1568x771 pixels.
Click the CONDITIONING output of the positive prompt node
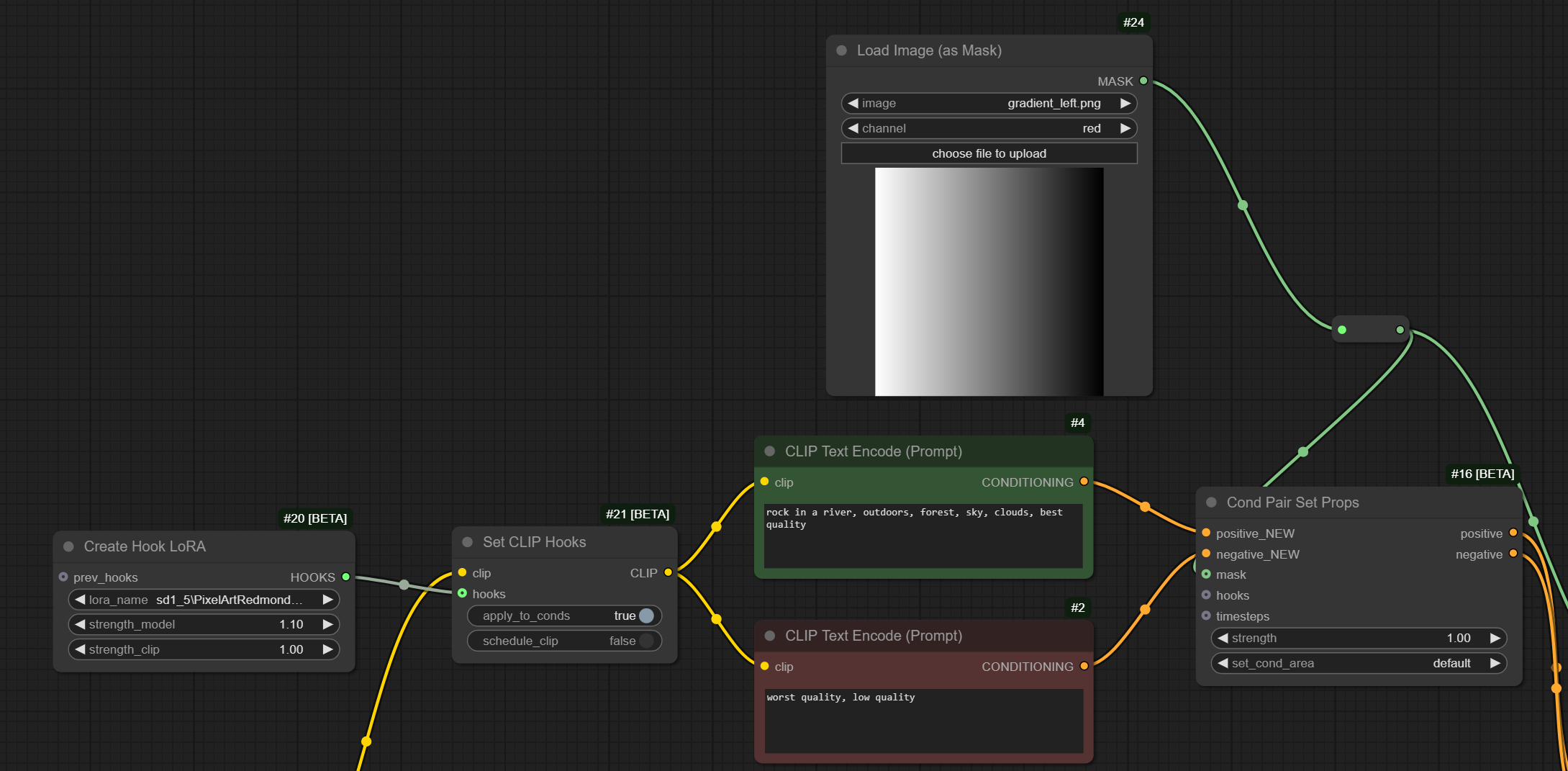(1084, 482)
